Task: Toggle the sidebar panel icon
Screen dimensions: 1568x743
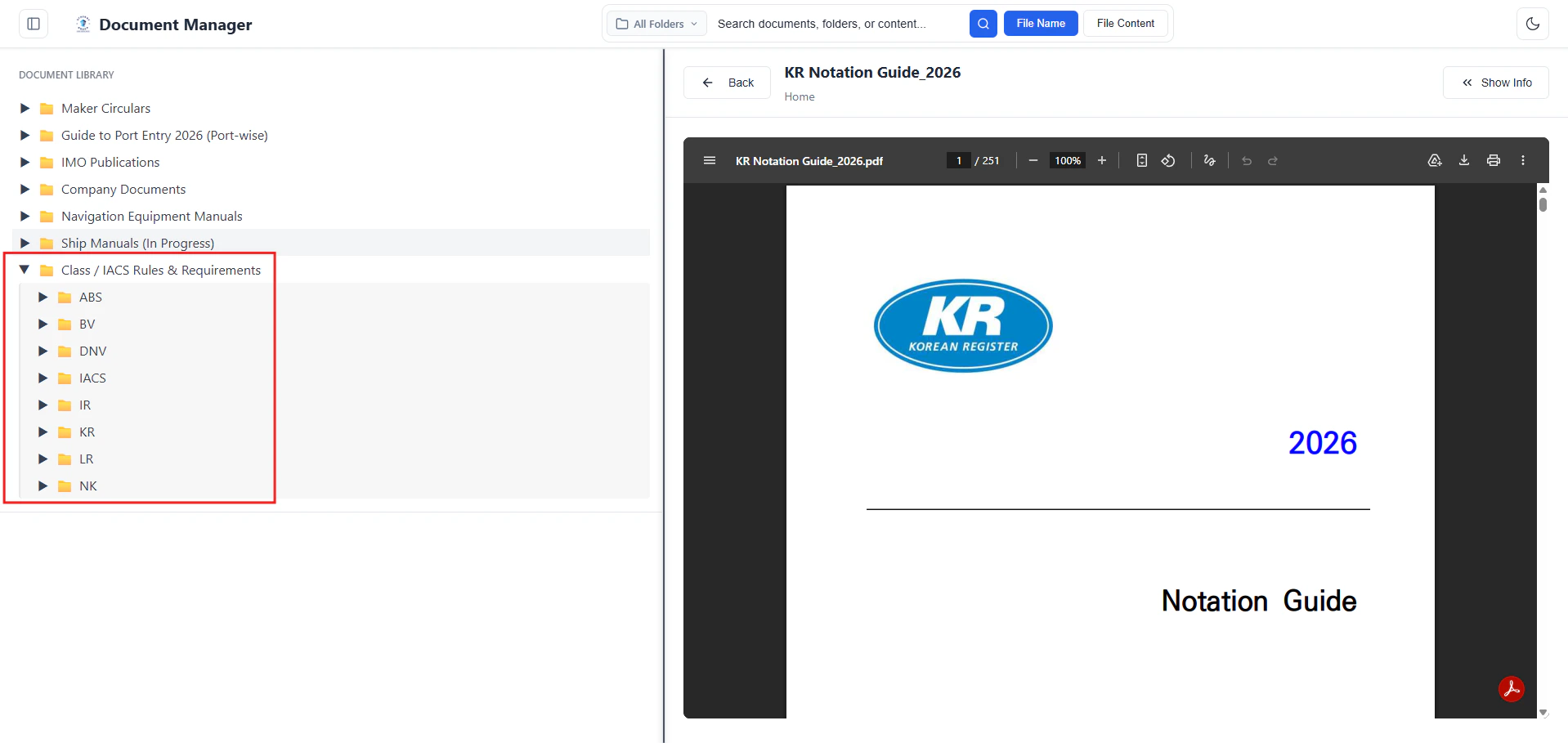Action: click(x=34, y=24)
